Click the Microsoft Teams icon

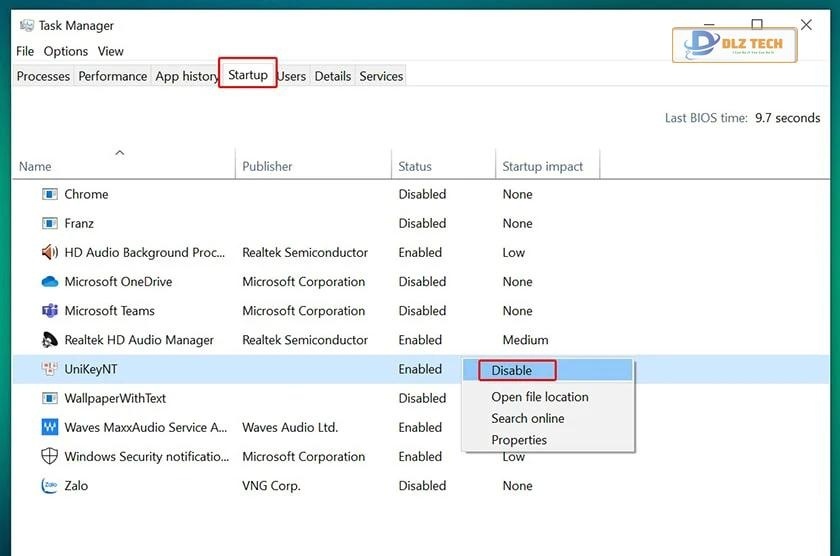point(50,311)
